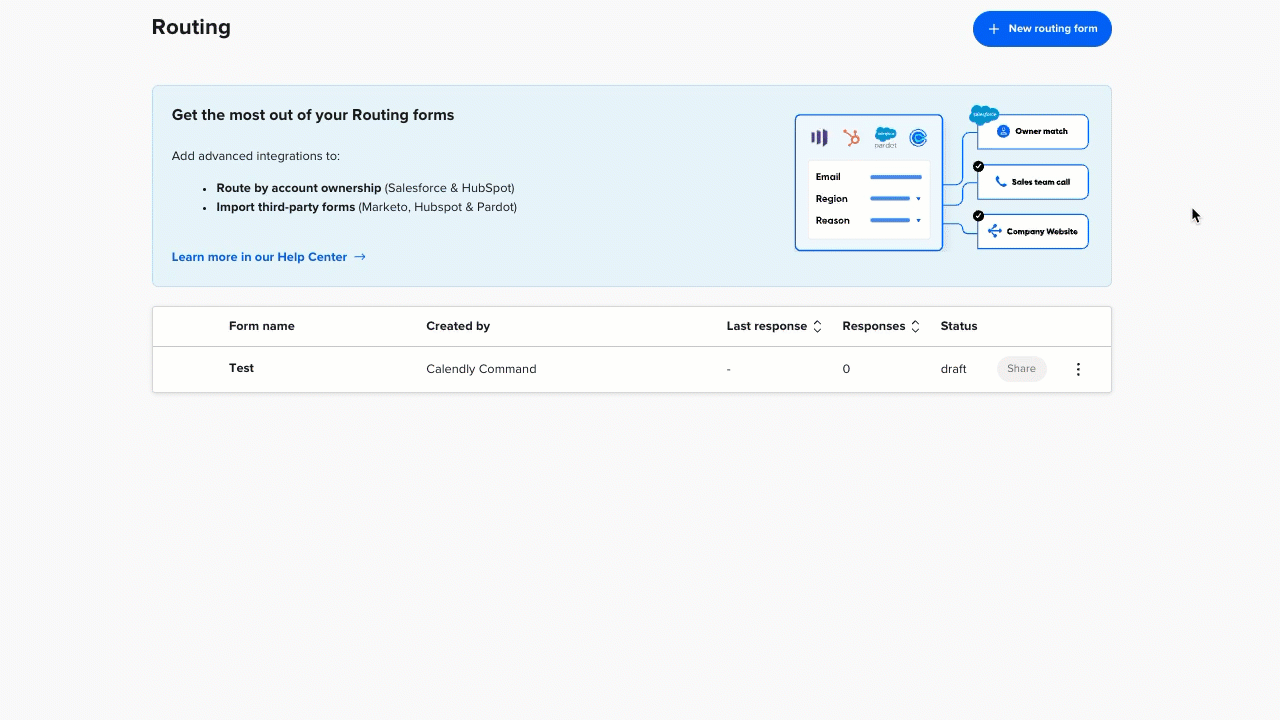
Task: Click the checkmark badge on Company Website
Action: point(978,215)
